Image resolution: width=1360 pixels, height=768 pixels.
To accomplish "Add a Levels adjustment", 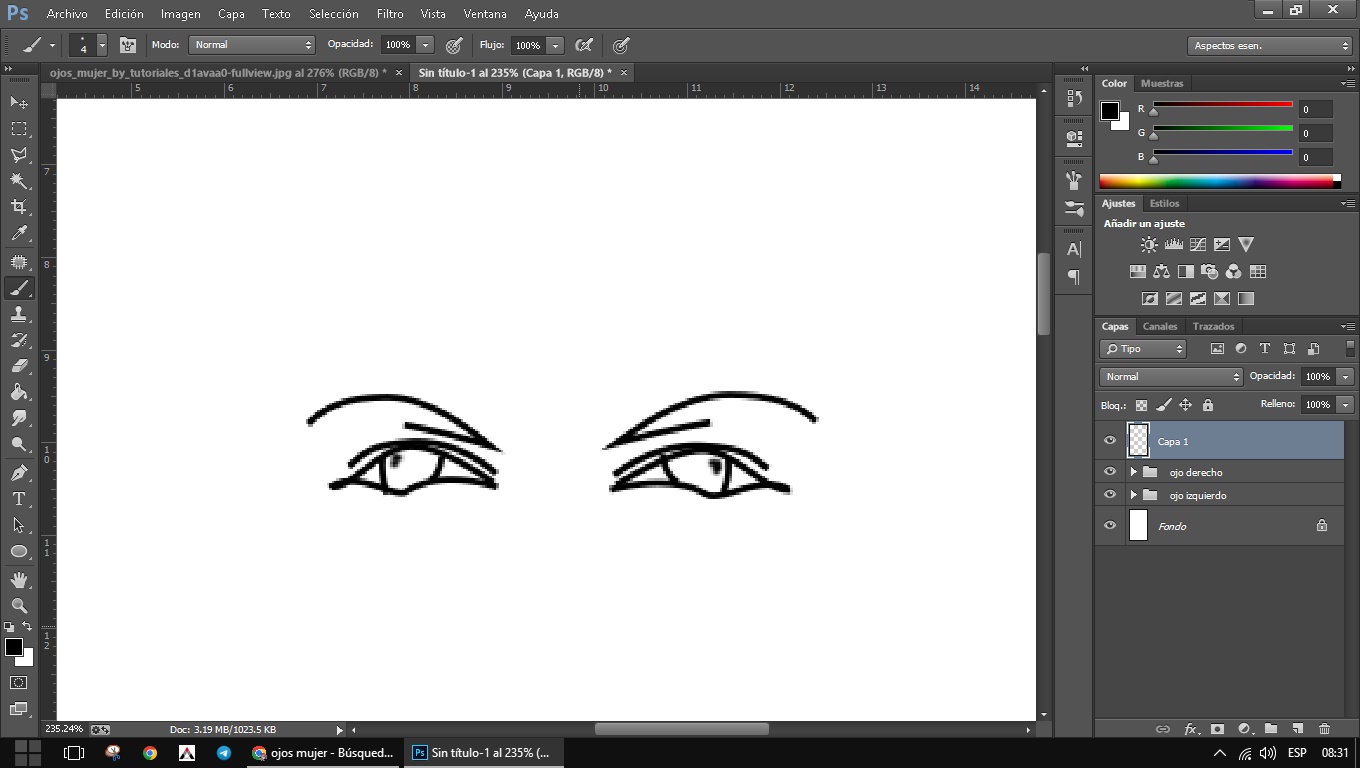I will point(1173,245).
